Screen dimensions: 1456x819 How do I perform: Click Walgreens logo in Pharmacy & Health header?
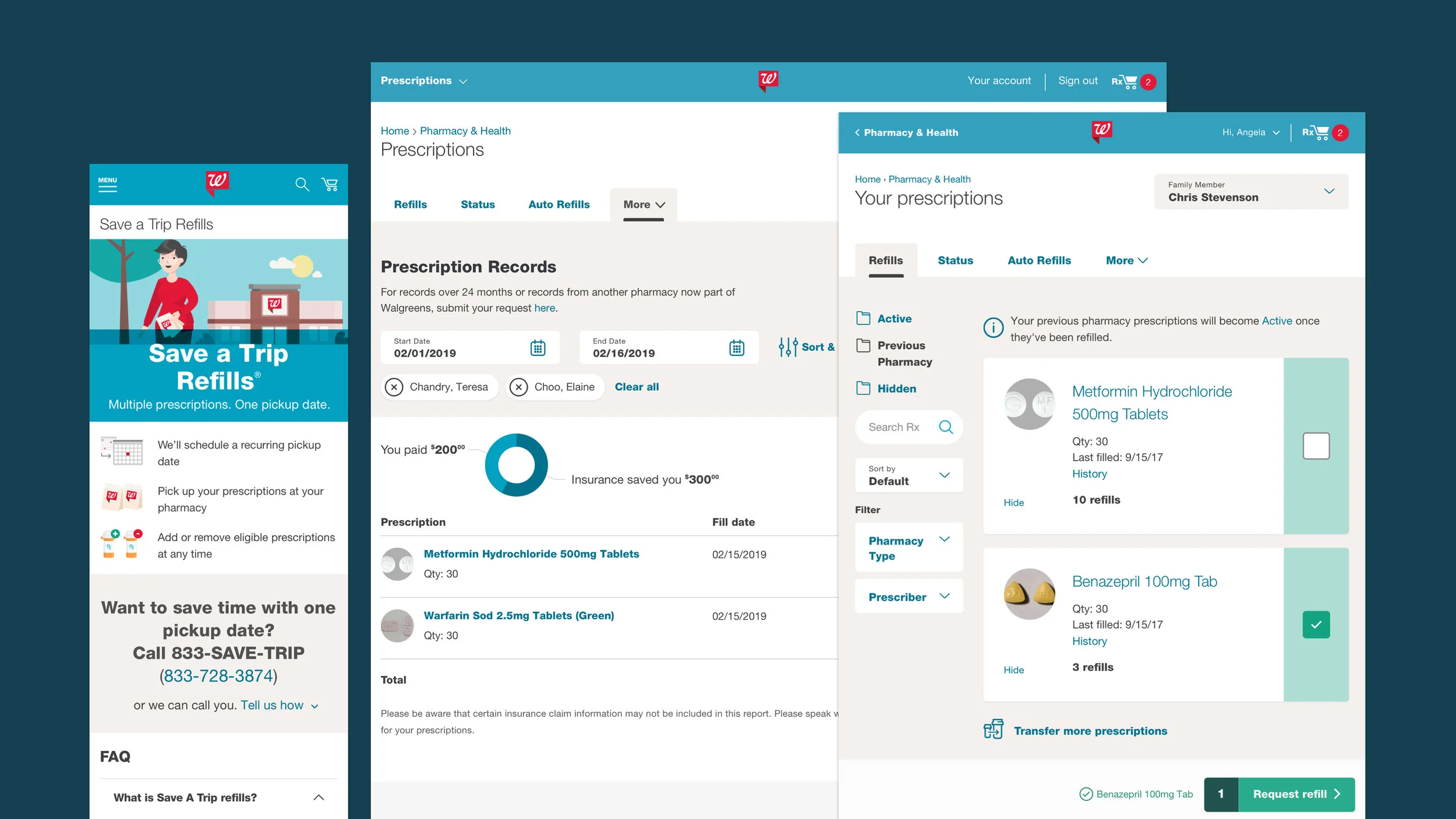click(1101, 131)
